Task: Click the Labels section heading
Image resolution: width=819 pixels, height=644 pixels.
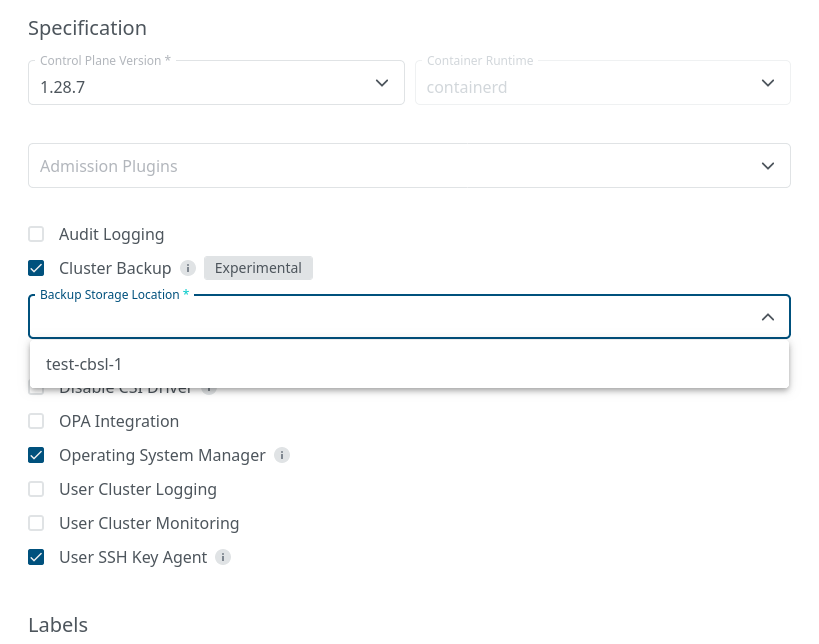Action: pyautogui.click(x=58, y=625)
